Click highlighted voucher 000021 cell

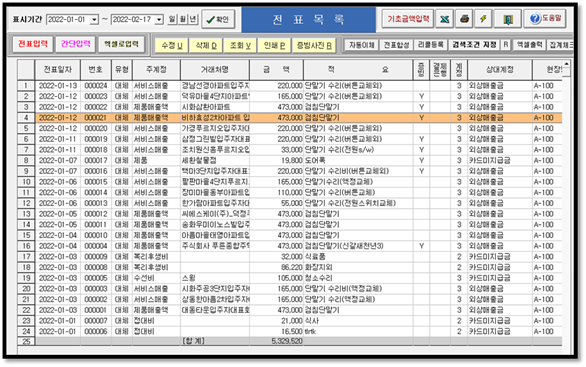96,118
